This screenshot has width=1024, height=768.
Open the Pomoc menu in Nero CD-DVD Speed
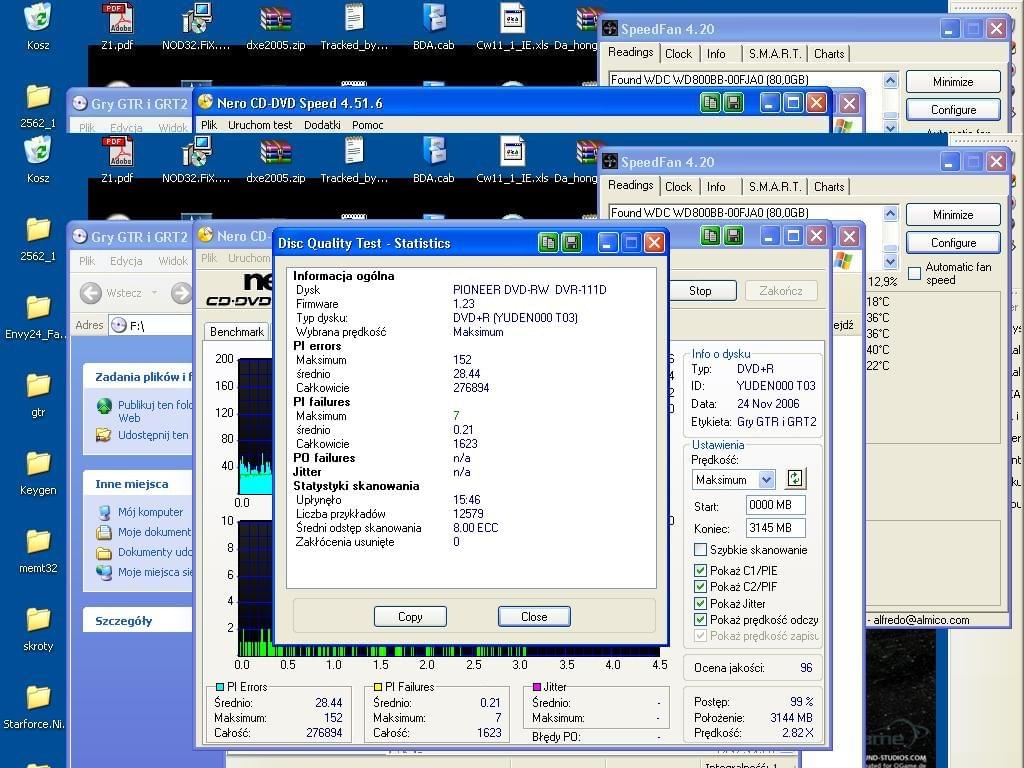368,125
